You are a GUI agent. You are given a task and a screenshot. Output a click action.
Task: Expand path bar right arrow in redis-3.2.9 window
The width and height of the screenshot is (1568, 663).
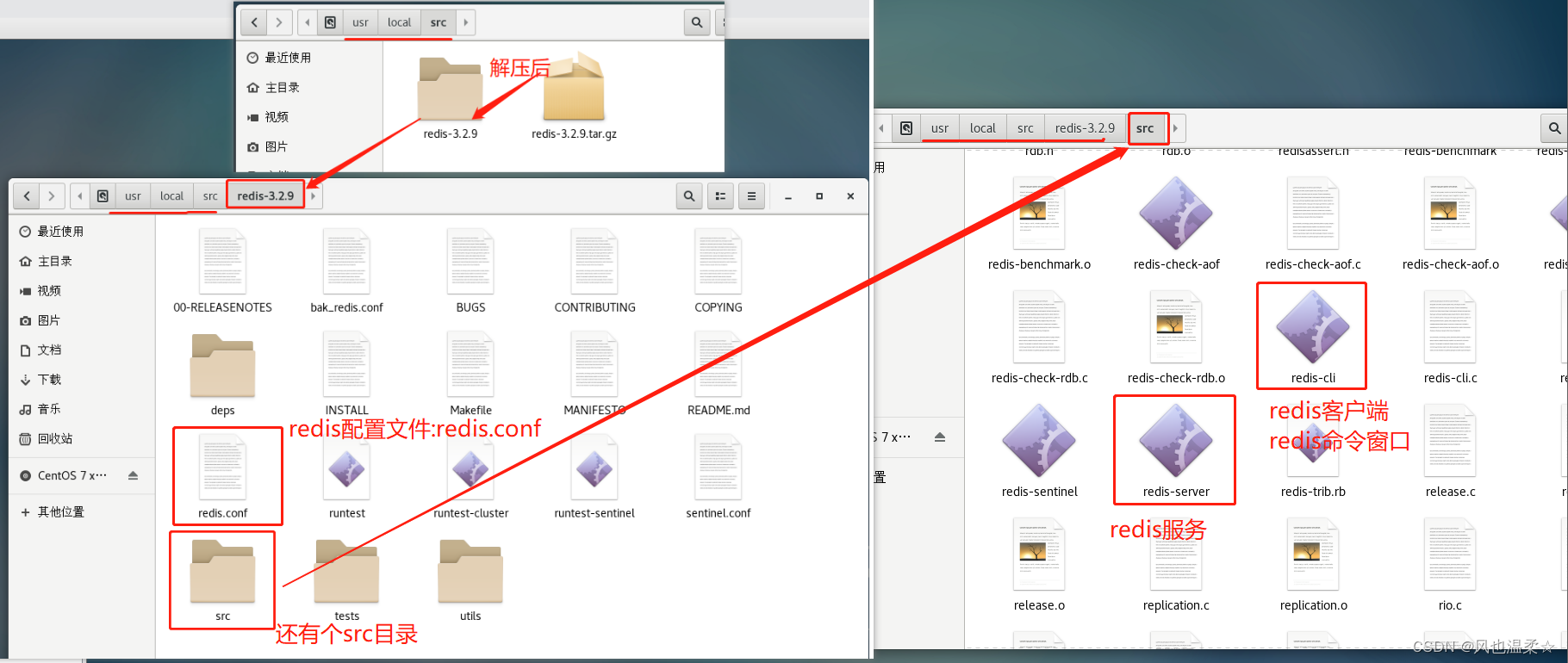coord(314,196)
